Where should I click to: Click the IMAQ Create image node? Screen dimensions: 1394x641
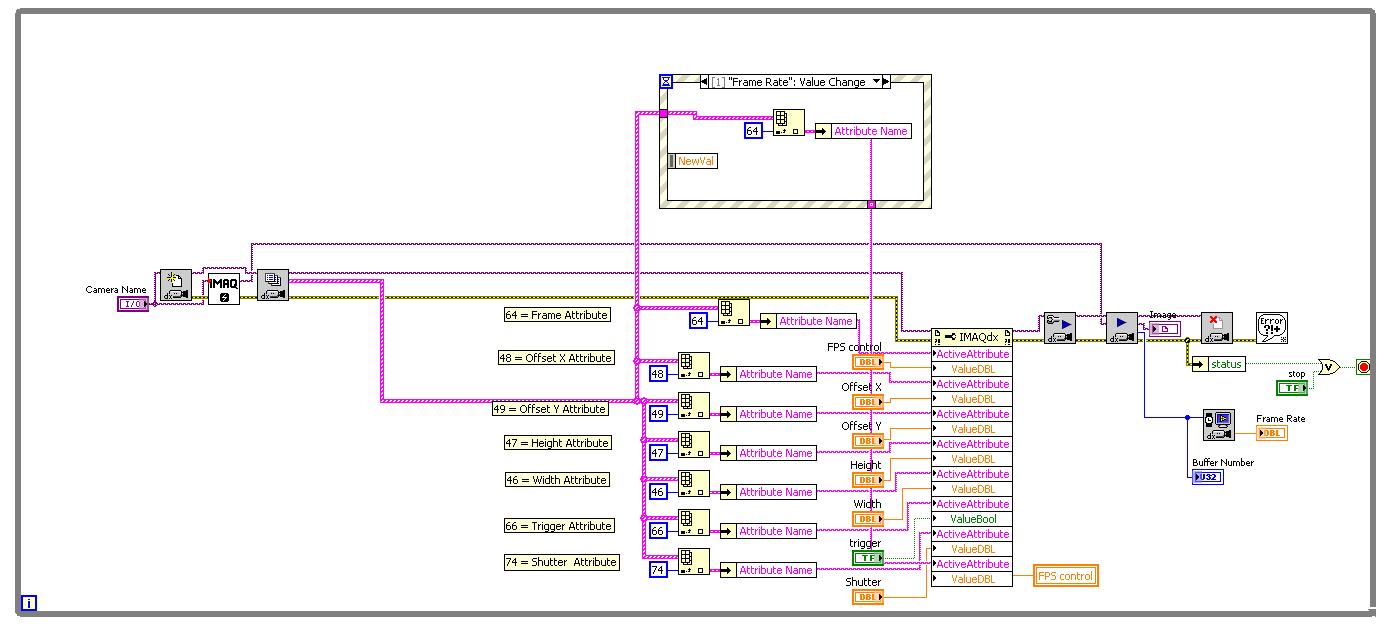(x=223, y=289)
